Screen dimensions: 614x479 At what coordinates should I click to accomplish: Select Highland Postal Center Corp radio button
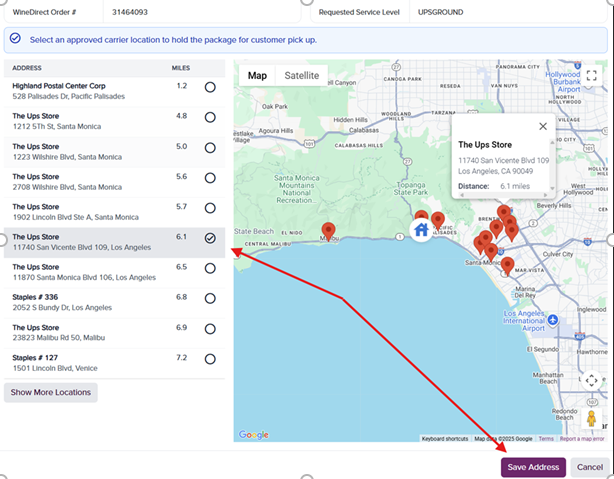click(210, 87)
